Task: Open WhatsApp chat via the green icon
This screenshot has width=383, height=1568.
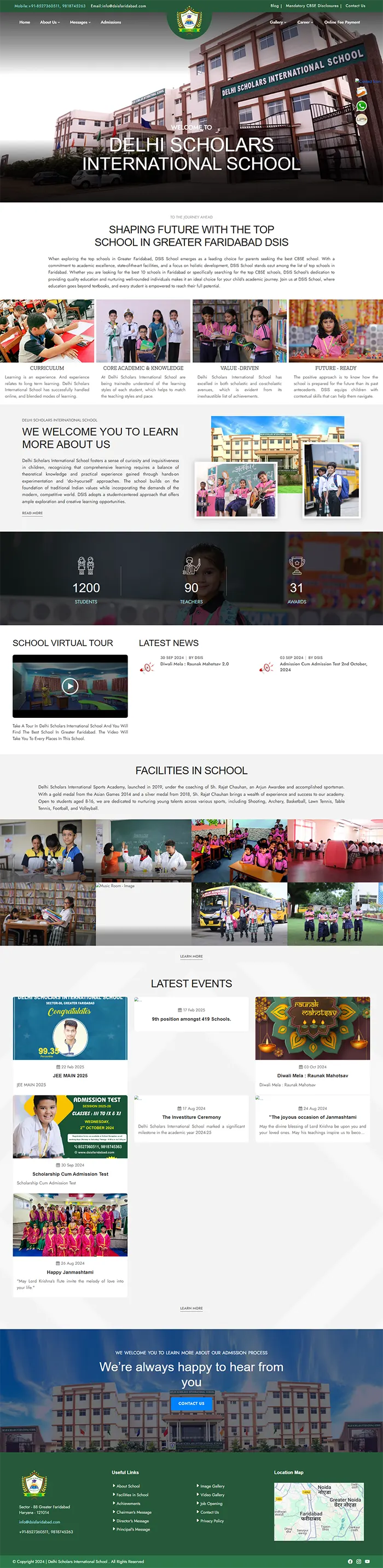Action: [x=362, y=106]
